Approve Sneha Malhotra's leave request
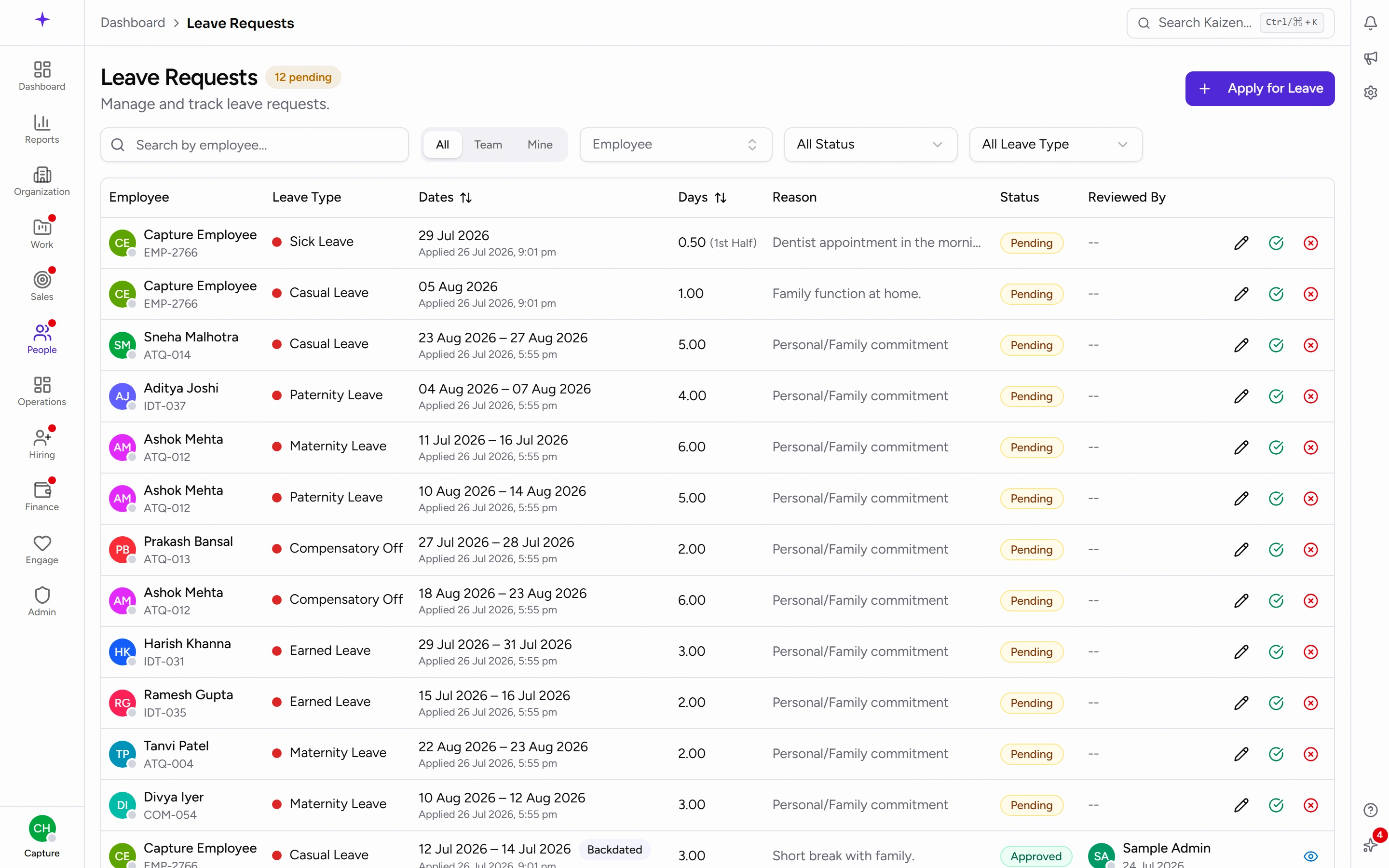This screenshot has height=868, width=1389. pyautogui.click(x=1276, y=345)
